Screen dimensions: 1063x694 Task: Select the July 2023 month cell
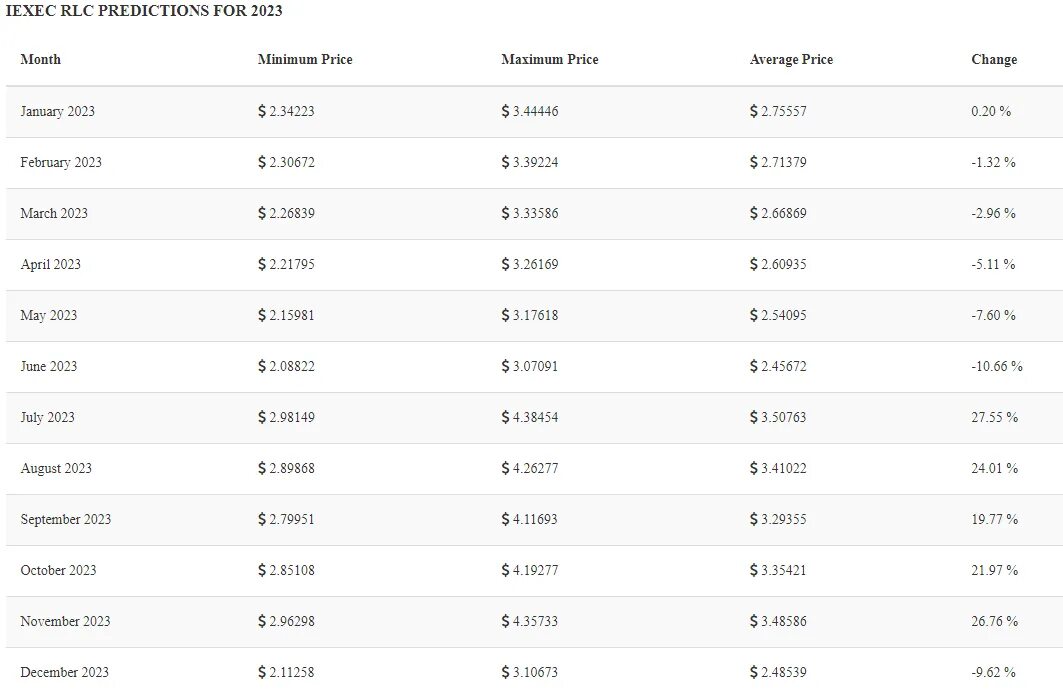[x=47, y=417]
